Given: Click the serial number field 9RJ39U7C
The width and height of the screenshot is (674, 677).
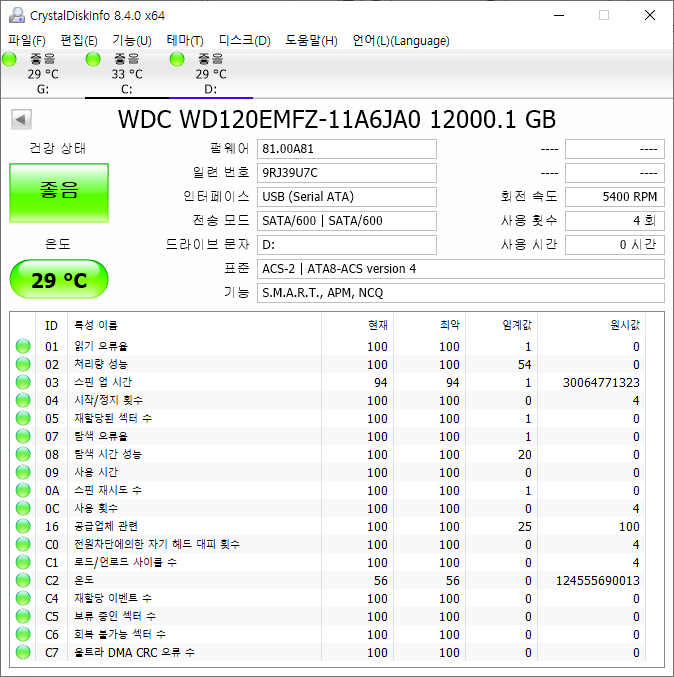Looking at the screenshot, I should click(x=347, y=173).
